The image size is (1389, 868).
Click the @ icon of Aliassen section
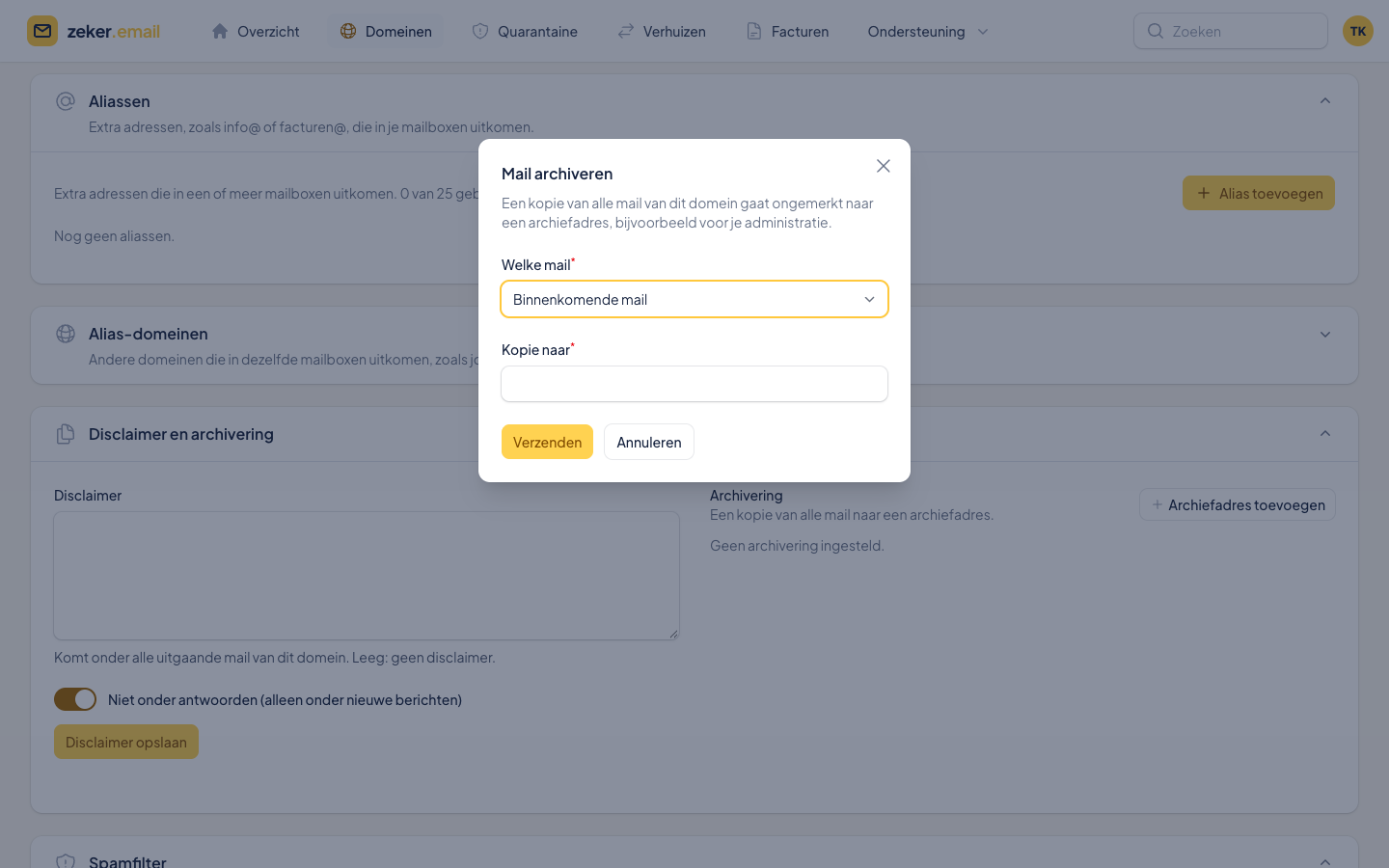66,101
